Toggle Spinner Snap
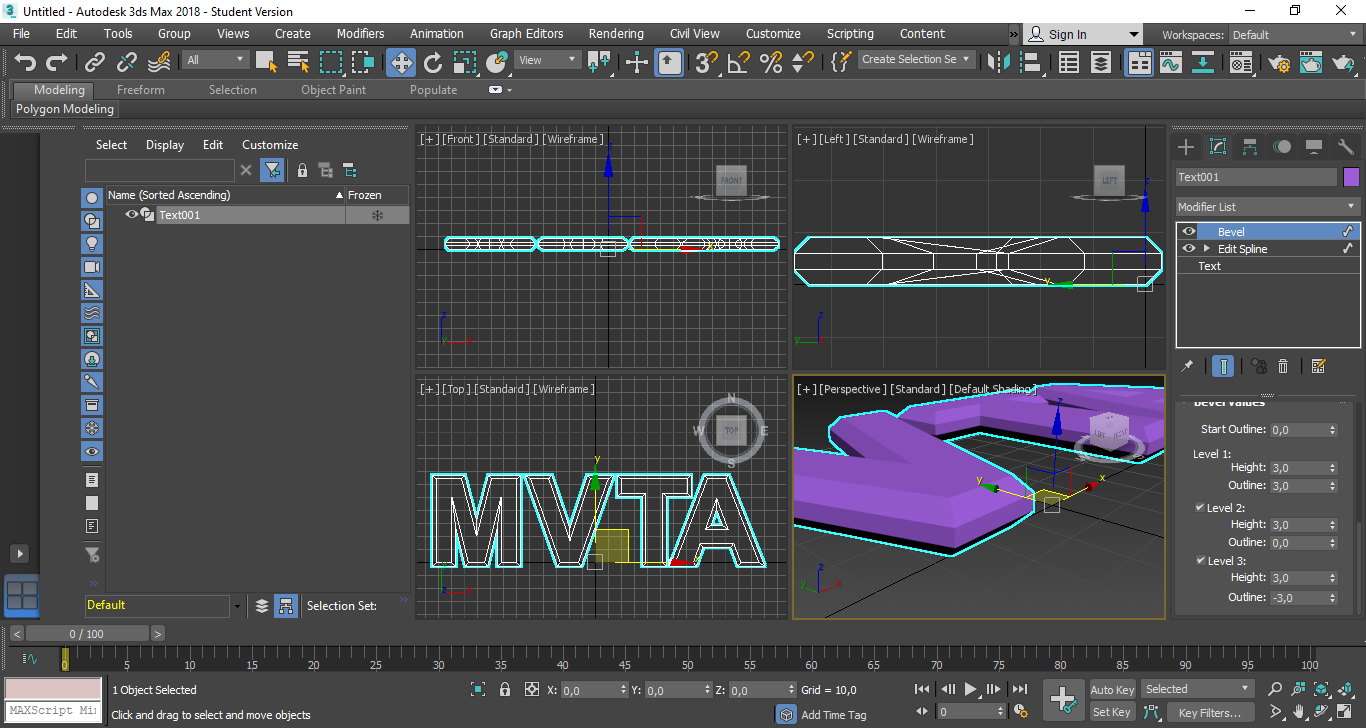The width and height of the screenshot is (1366, 728). [803, 63]
